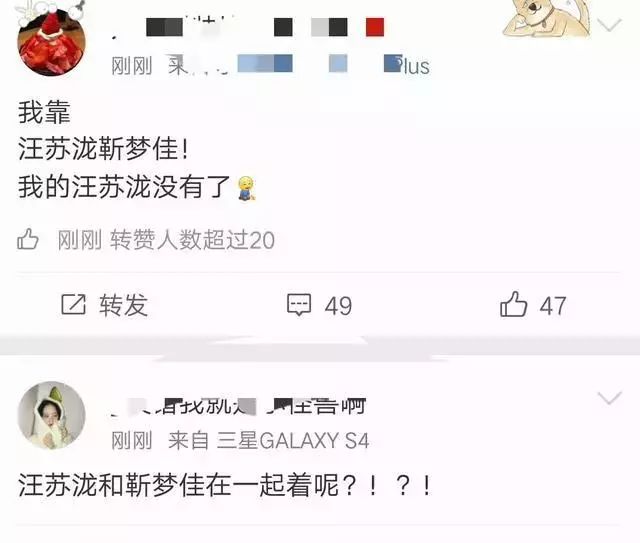This screenshot has width=640, height=543.
Task: Tap the 47 likes count
Action: click(x=553, y=306)
